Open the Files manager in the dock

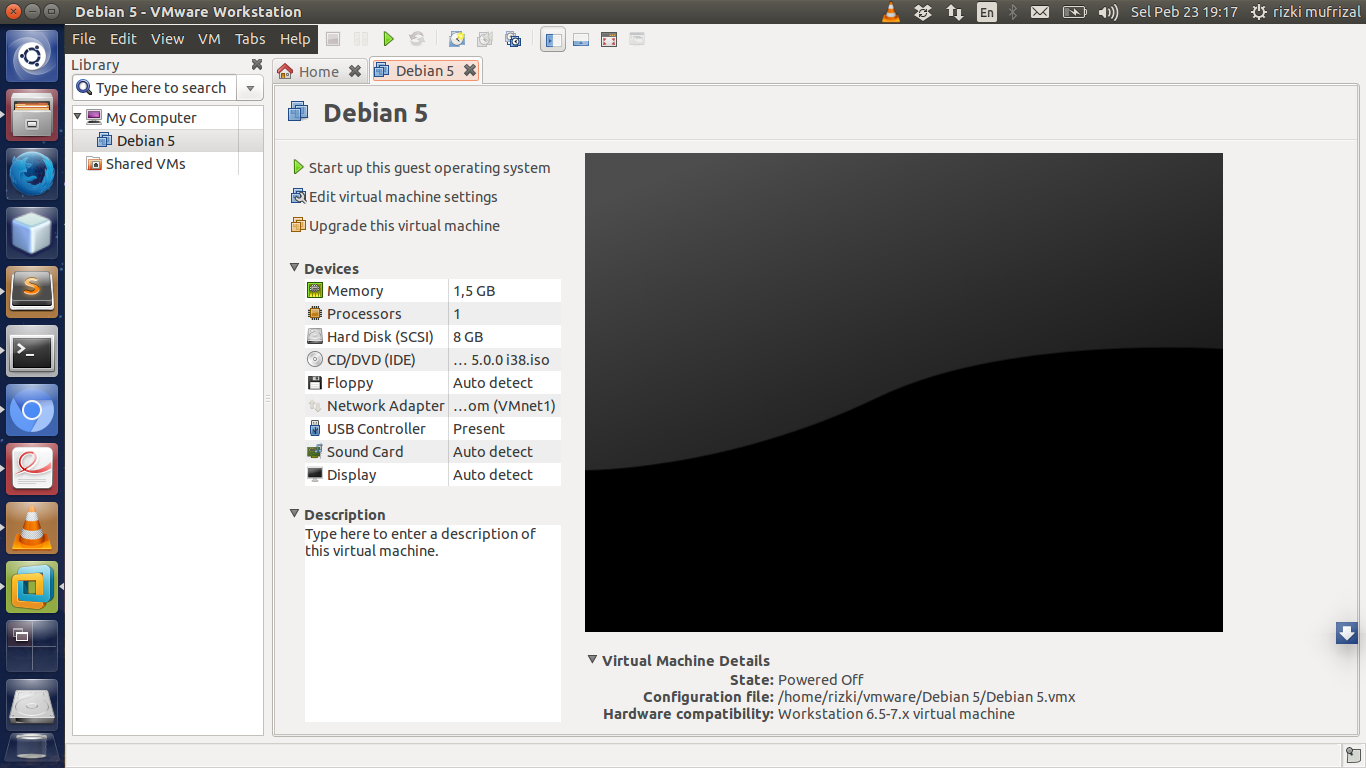[x=33, y=116]
